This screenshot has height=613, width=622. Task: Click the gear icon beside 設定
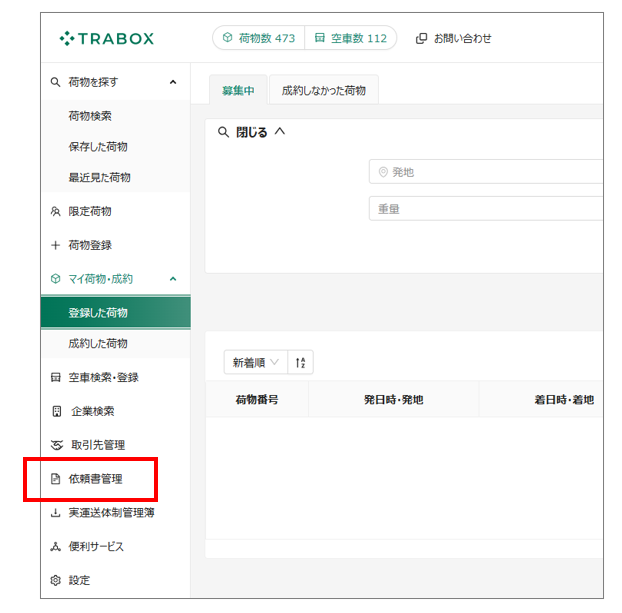coord(56,580)
